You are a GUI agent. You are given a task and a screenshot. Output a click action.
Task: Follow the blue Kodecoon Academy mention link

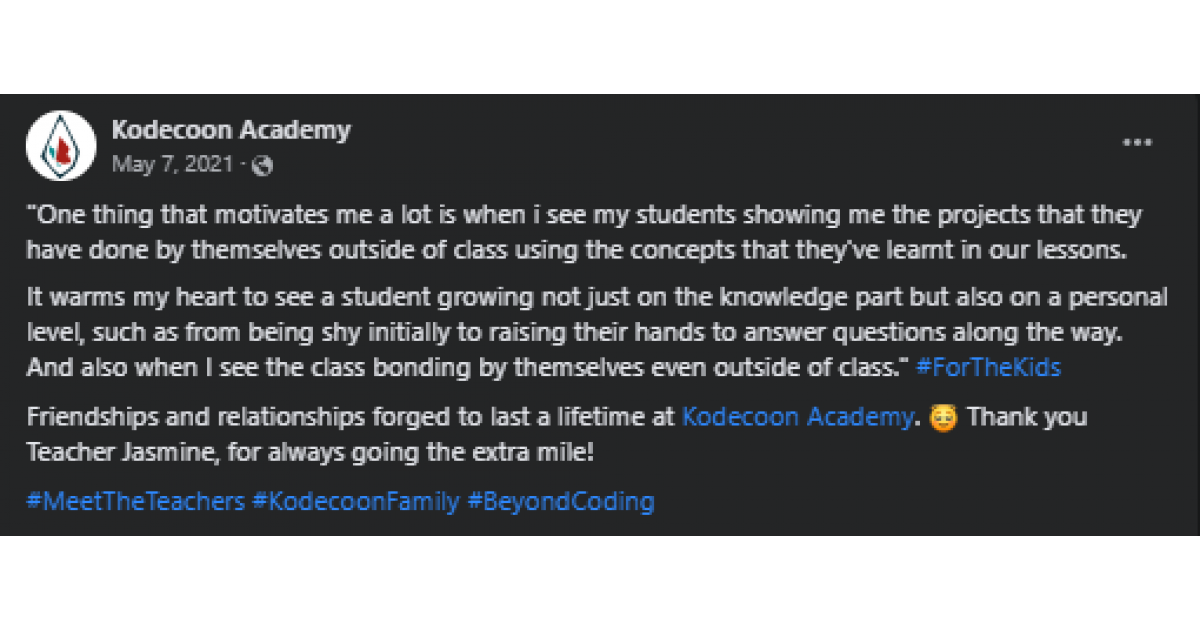796,417
